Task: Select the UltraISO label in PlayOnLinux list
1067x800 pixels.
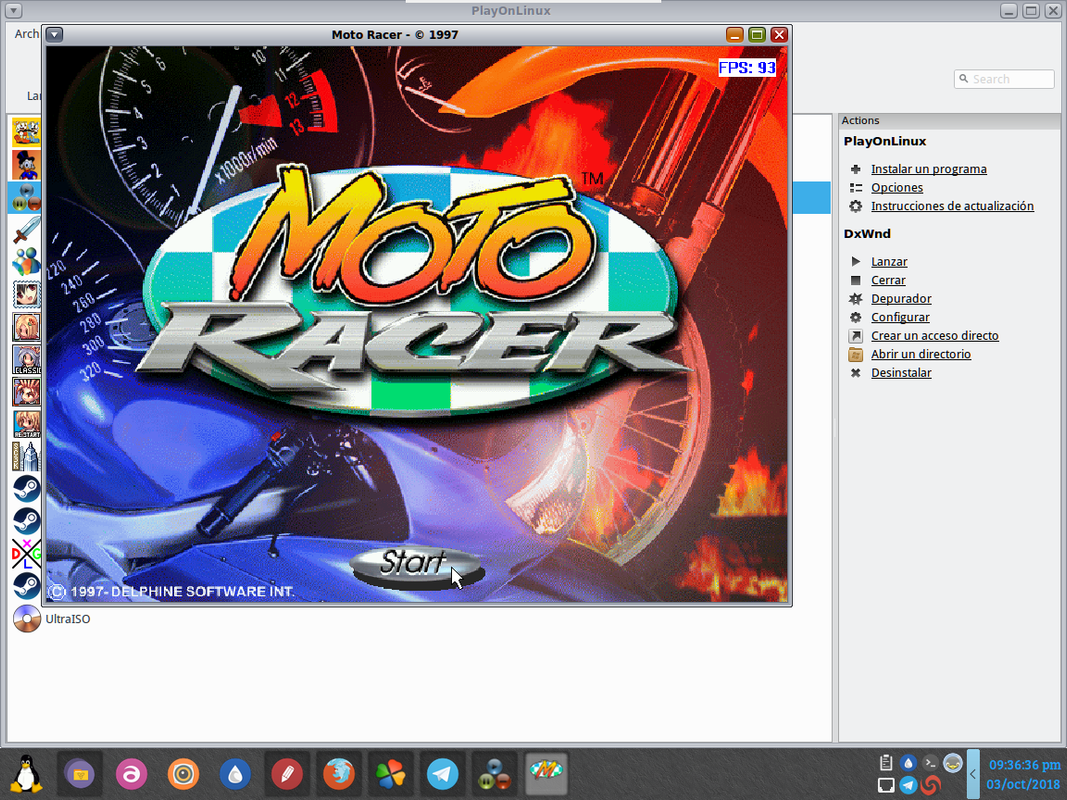Action: pos(67,619)
